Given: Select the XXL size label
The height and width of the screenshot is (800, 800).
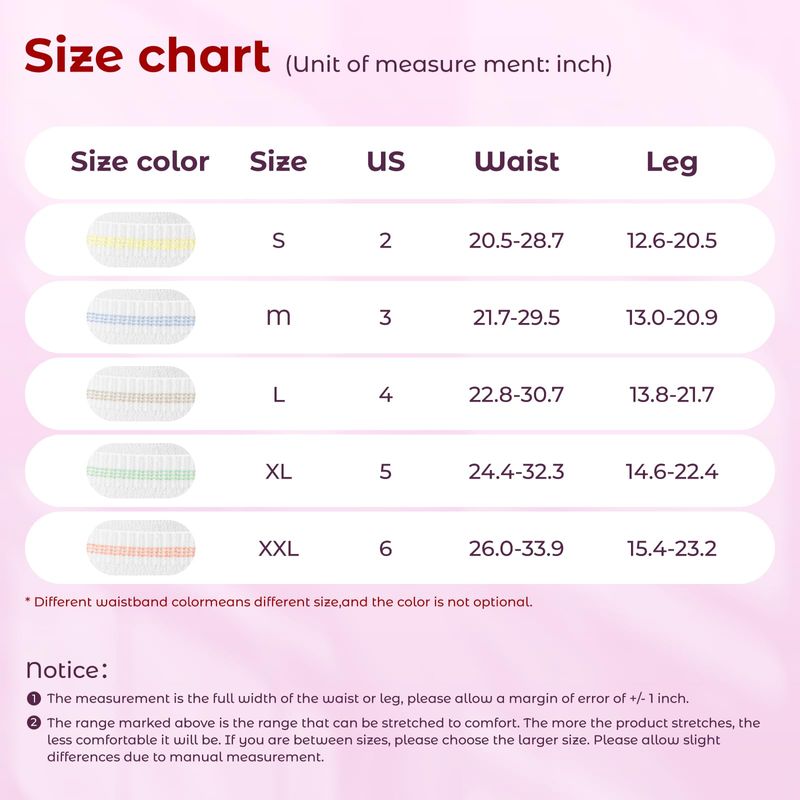Looking at the screenshot, I should tap(279, 548).
